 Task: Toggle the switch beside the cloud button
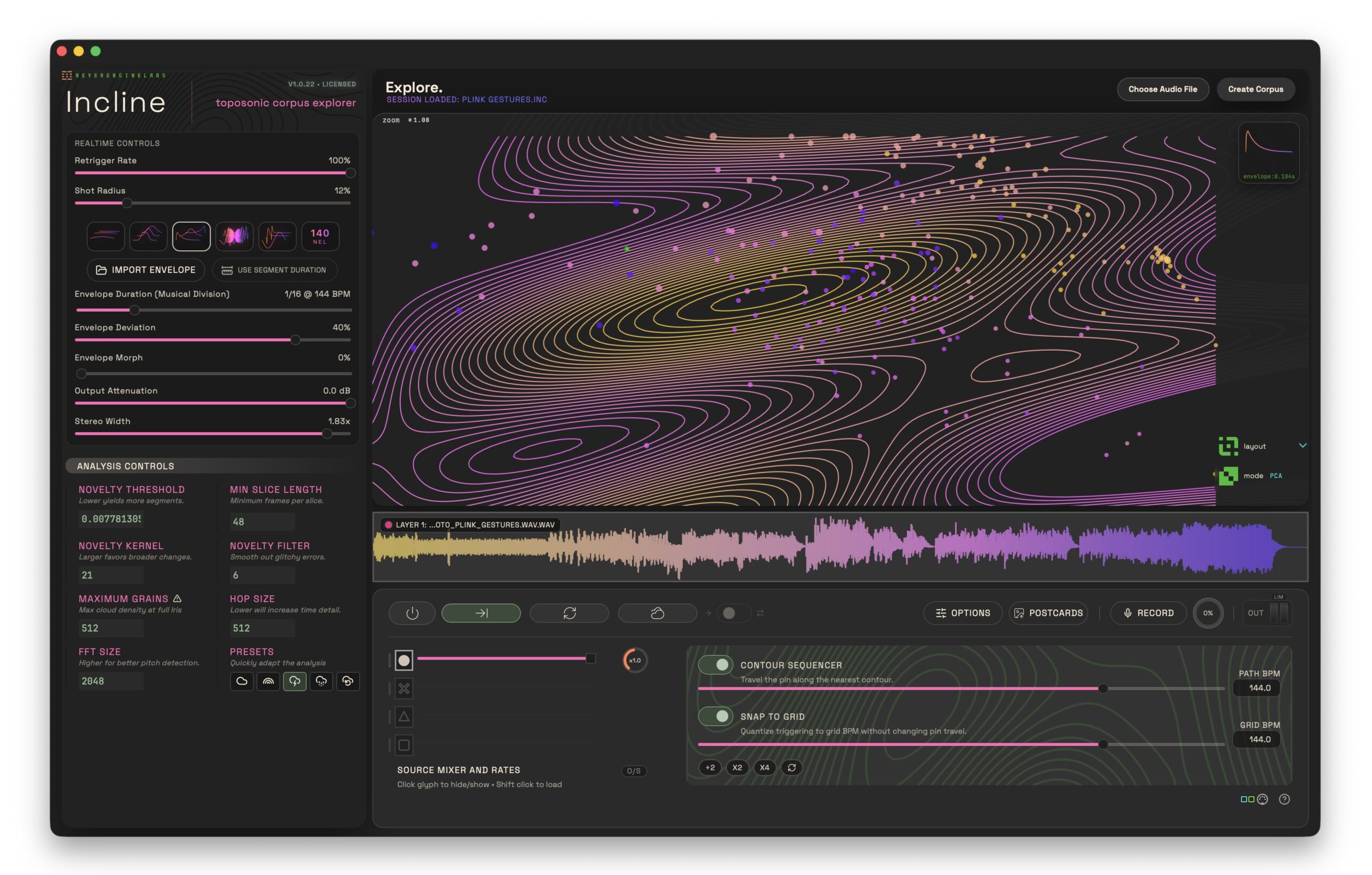(x=733, y=613)
